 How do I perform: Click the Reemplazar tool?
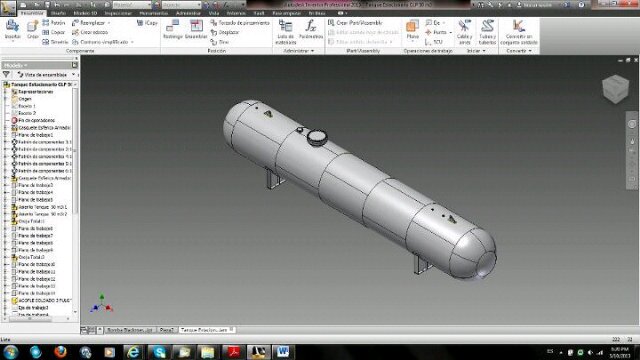point(91,23)
